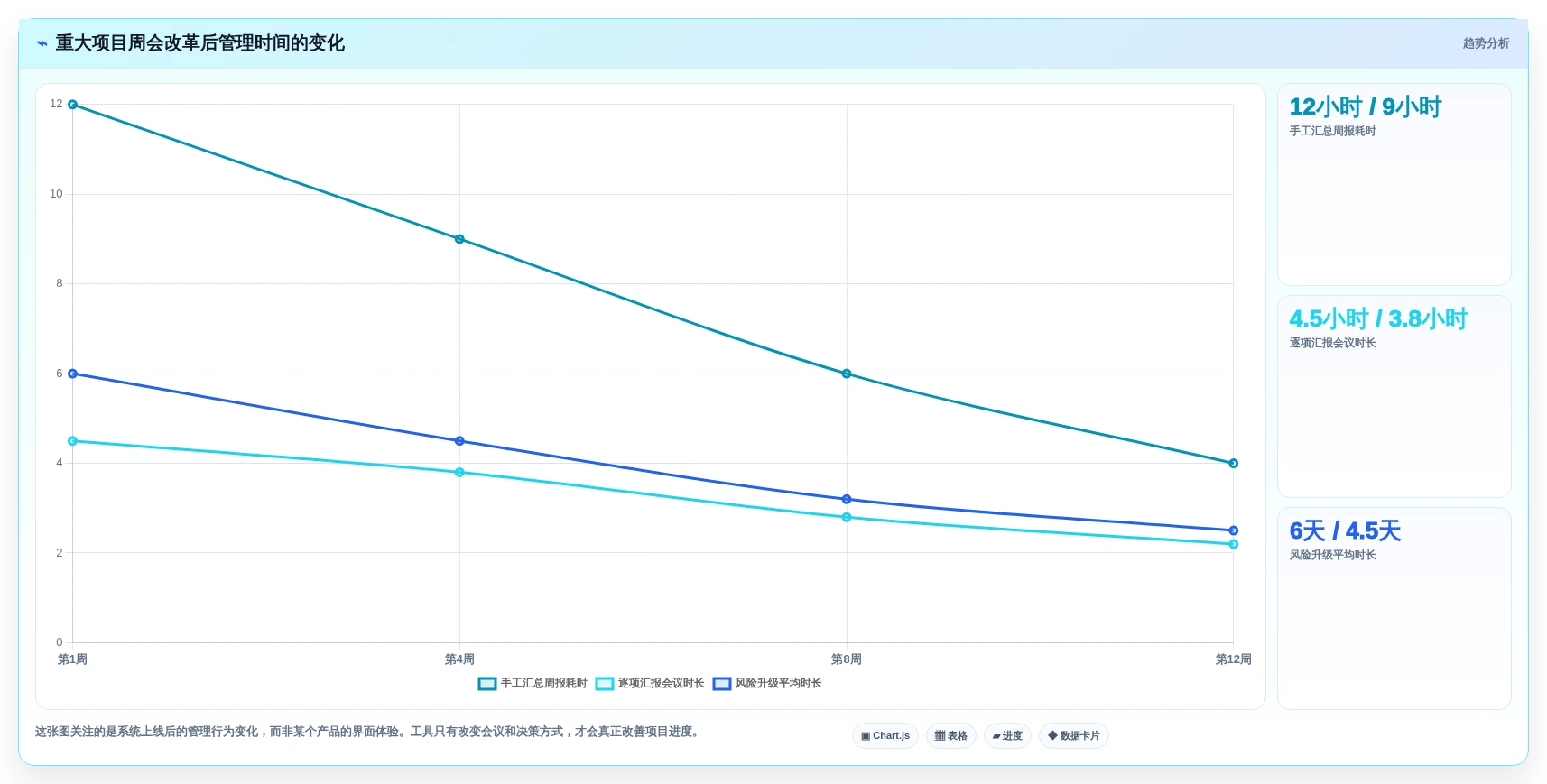Click the 第8周 x-axis label
The width and height of the screenshot is (1547, 784).
click(x=847, y=659)
